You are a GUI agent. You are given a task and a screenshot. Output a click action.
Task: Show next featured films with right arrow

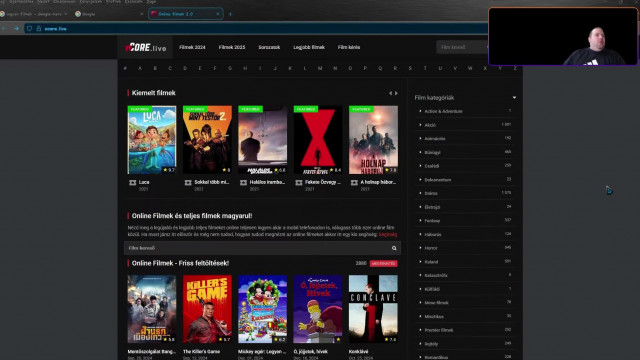[x=396, y=93]
